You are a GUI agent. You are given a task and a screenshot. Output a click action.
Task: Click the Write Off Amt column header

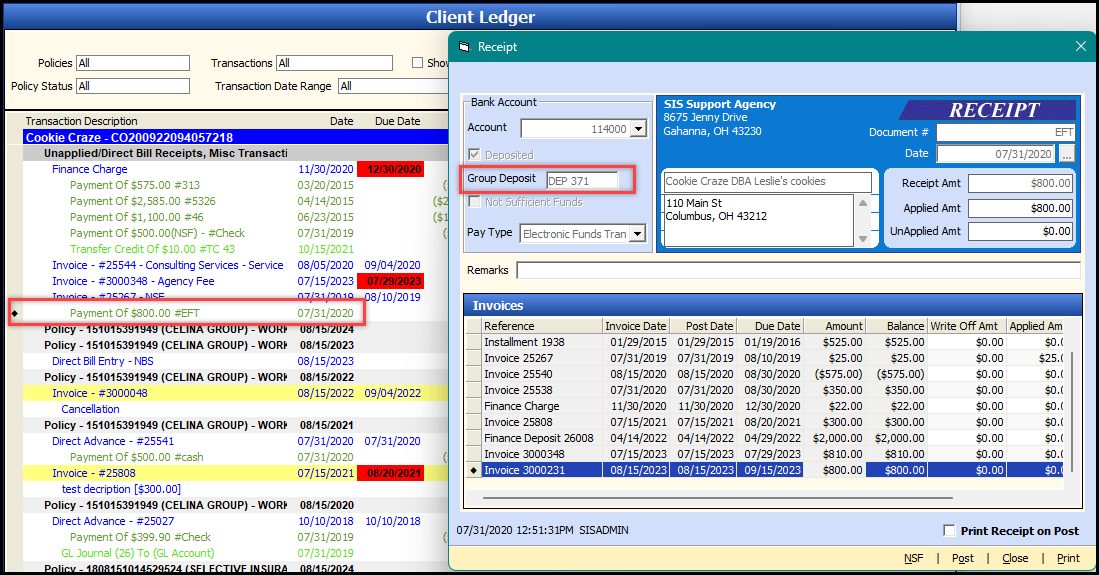(x=967, y=326)
